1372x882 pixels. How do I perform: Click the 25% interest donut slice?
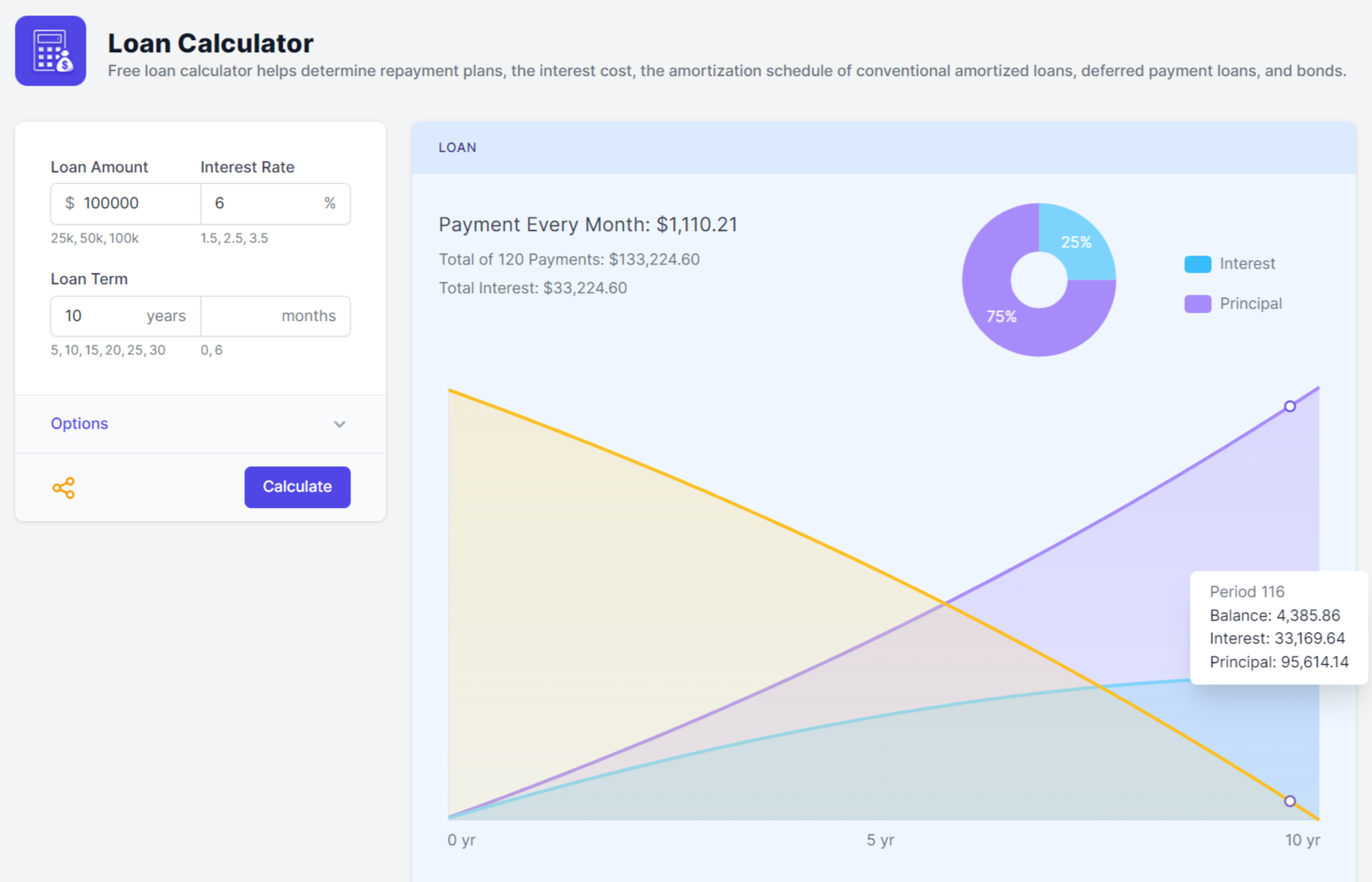[1077, 242]
